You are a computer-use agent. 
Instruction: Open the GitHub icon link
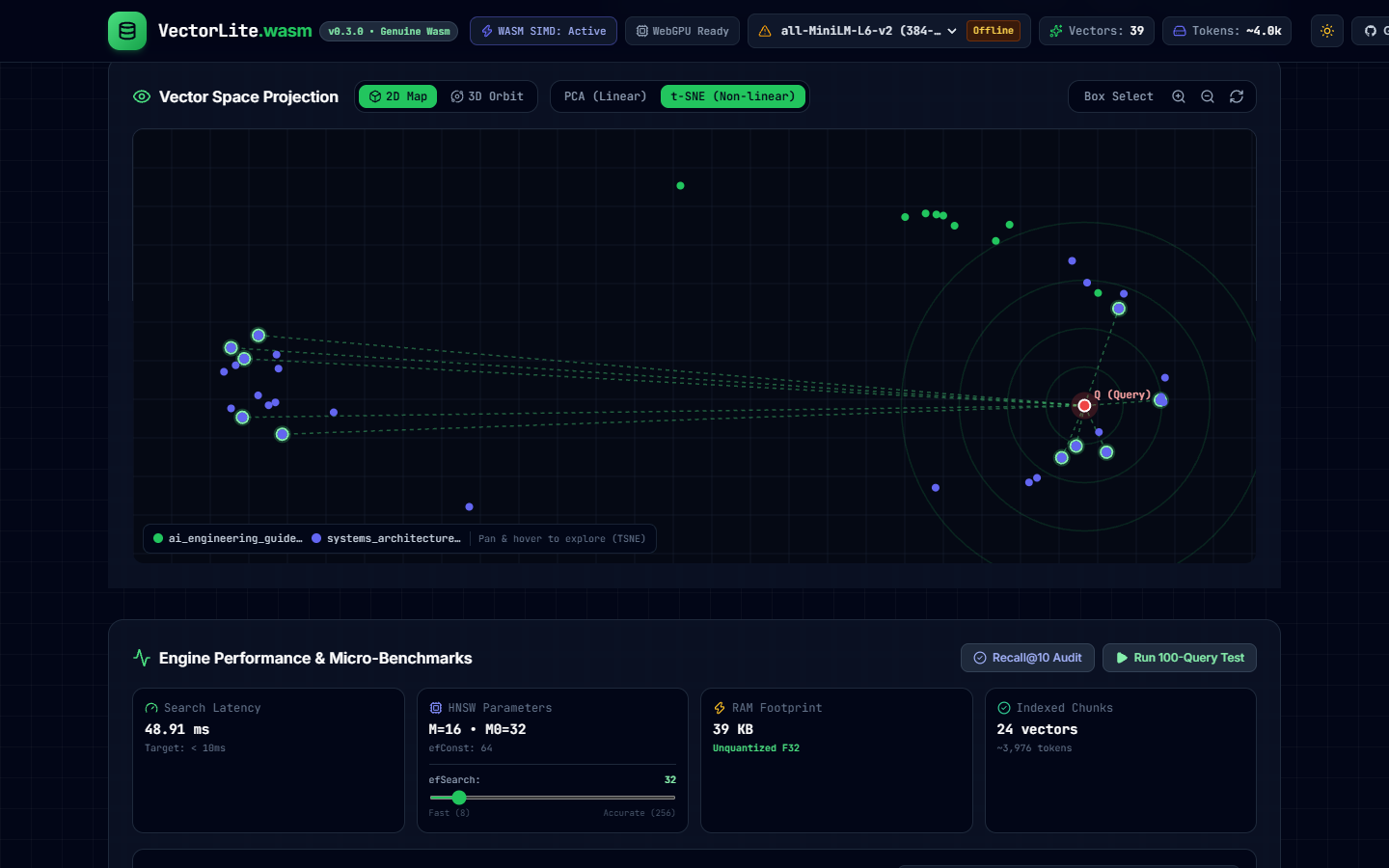pyautogui.click(x=1371, y=31)
